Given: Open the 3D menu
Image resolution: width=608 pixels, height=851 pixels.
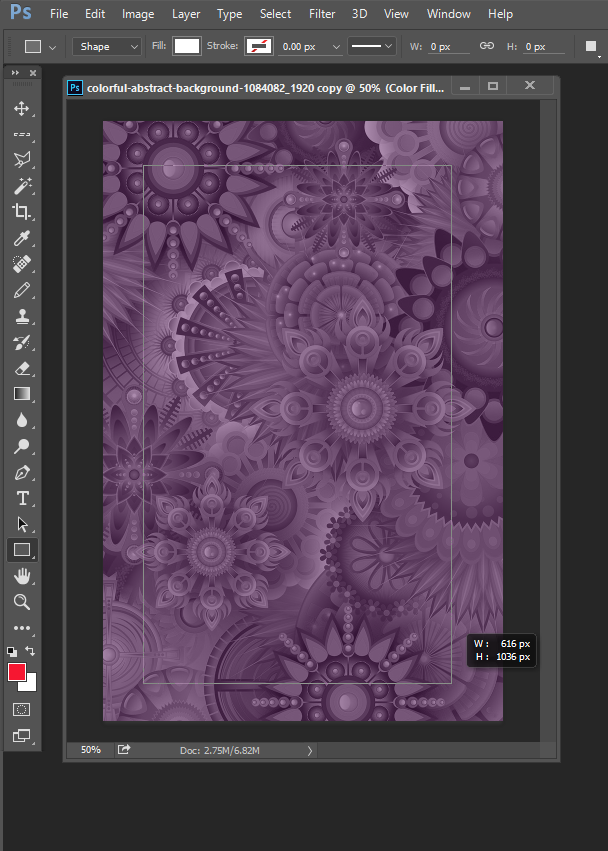Looking at the screenshot, I should tap(359, 14).
